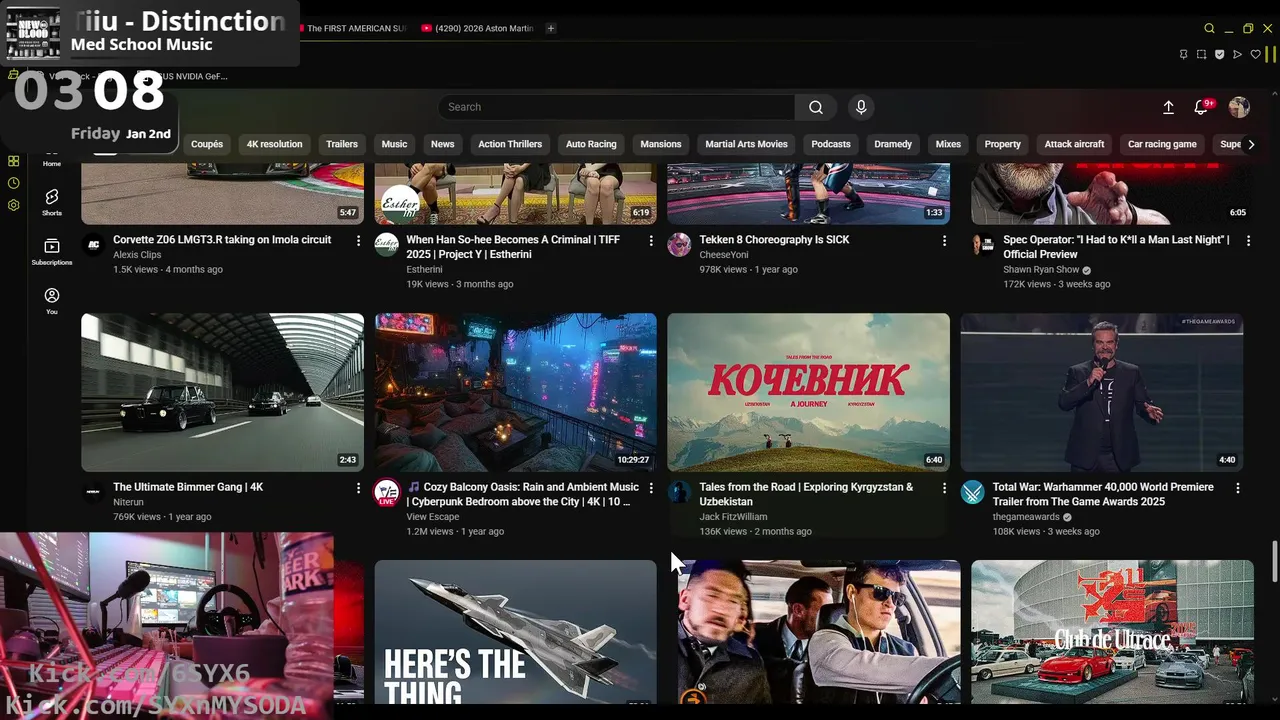Open the account avatar menu
Viewport: 1280px width, 720px height.
click(1239, 107)
